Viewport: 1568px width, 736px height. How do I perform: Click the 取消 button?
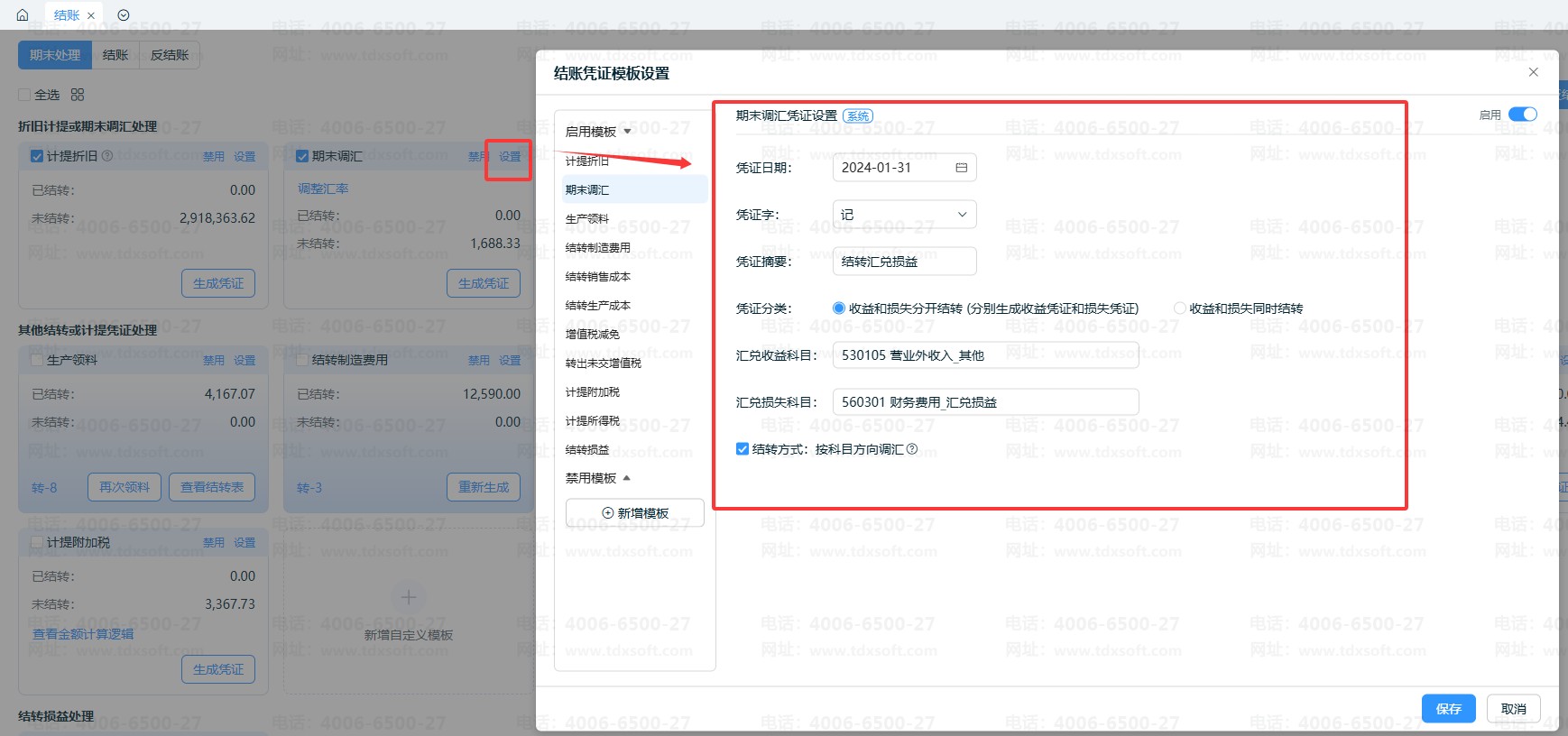(1513, 709)
